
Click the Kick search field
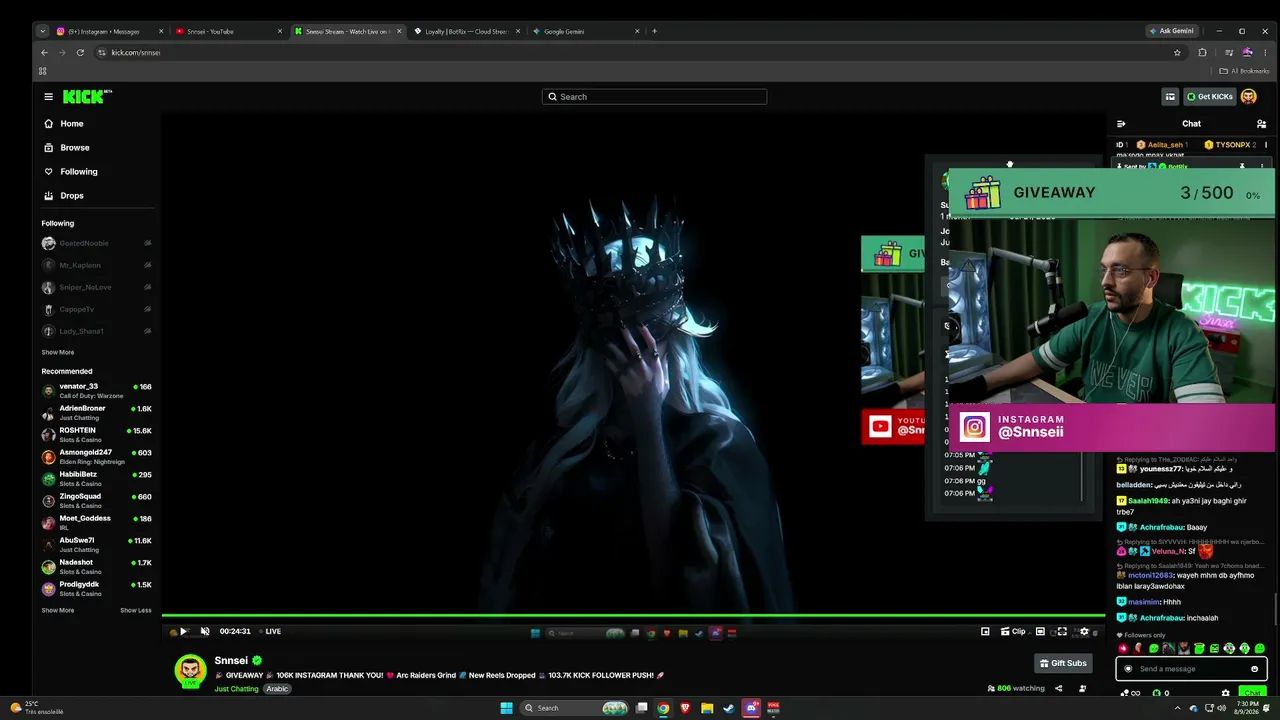(654, 97)
